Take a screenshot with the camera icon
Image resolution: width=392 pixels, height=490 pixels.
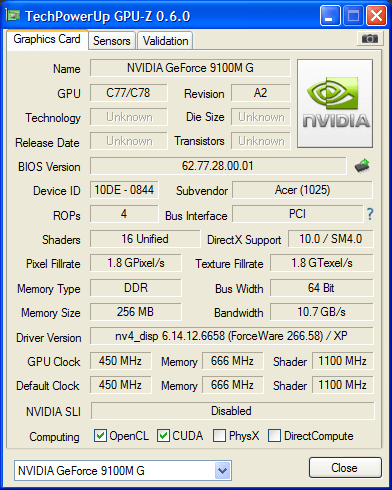(x=370, y=39)
